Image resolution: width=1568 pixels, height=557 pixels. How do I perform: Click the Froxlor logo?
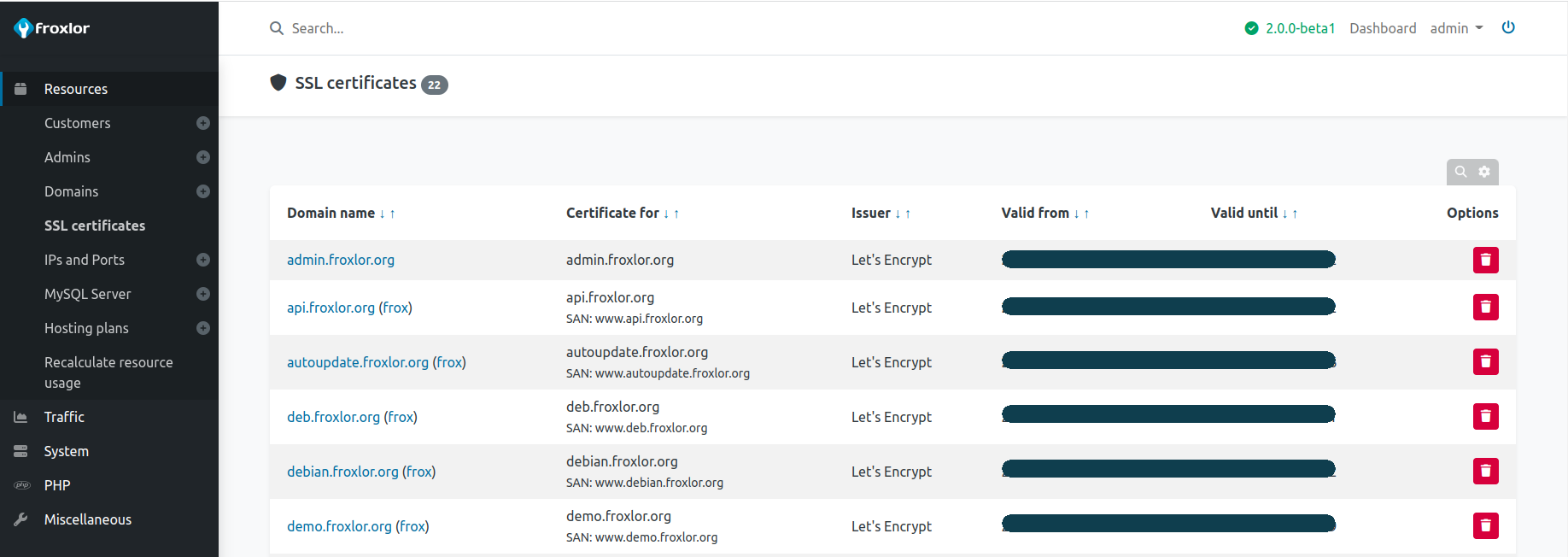(52, 28)
